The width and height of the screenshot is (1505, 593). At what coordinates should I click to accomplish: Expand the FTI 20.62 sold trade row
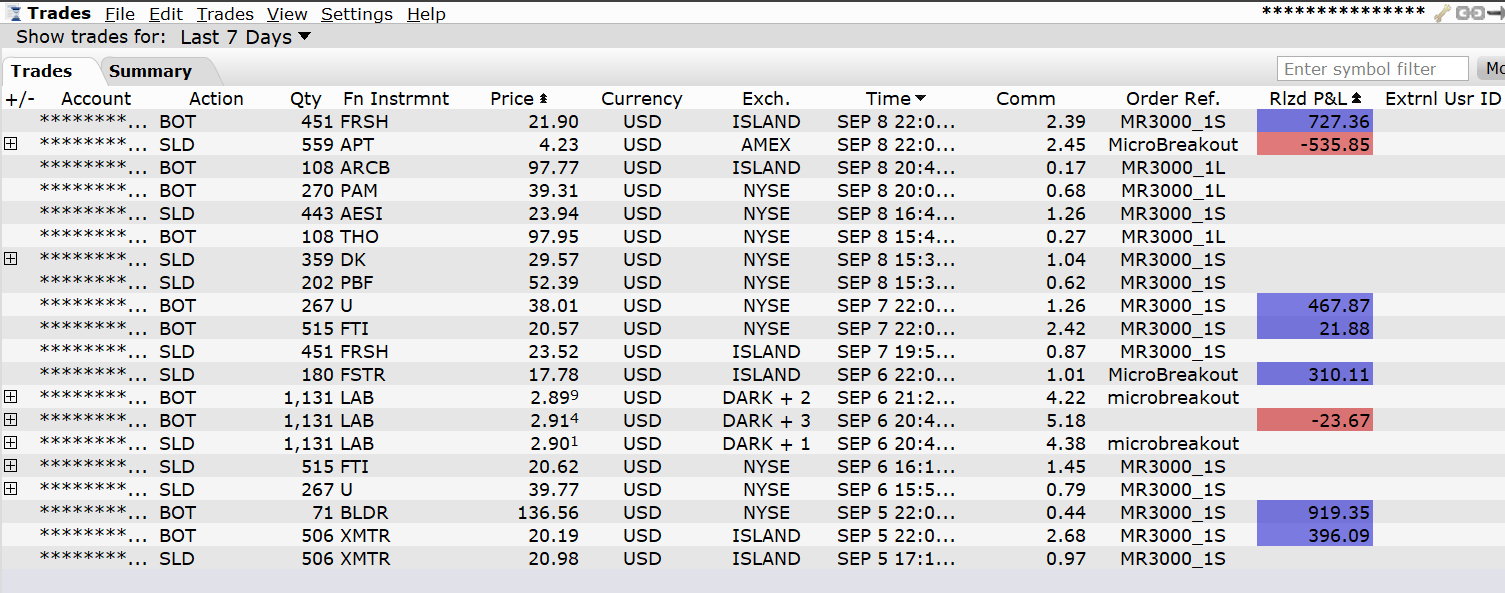[x=11, y=466]
